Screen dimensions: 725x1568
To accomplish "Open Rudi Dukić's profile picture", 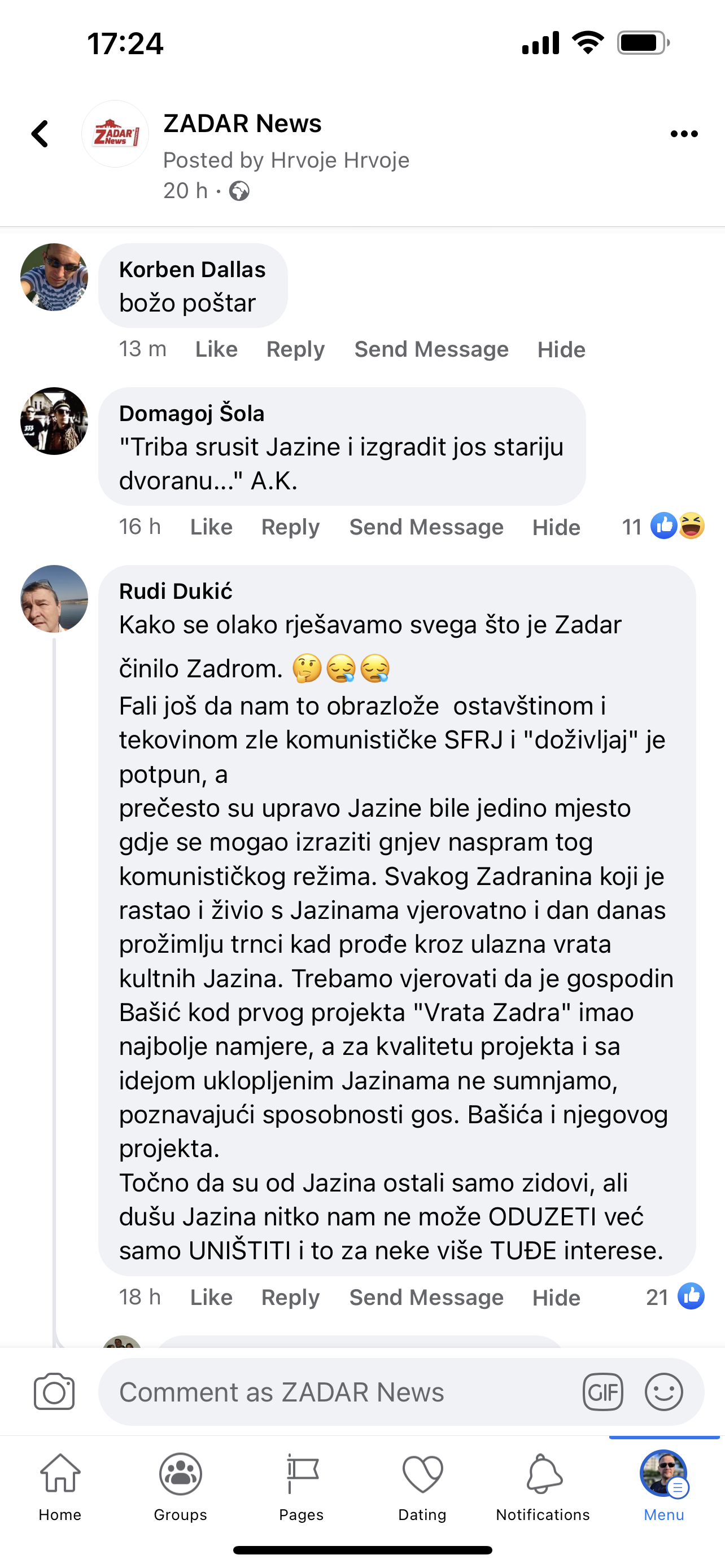I will pos(54,599).
